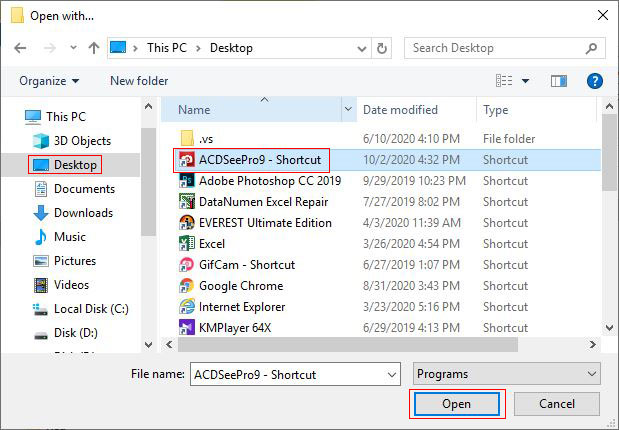The image size is (619, 430).
Task: Select the Internet Explorer icon
Action: (187, 306)
